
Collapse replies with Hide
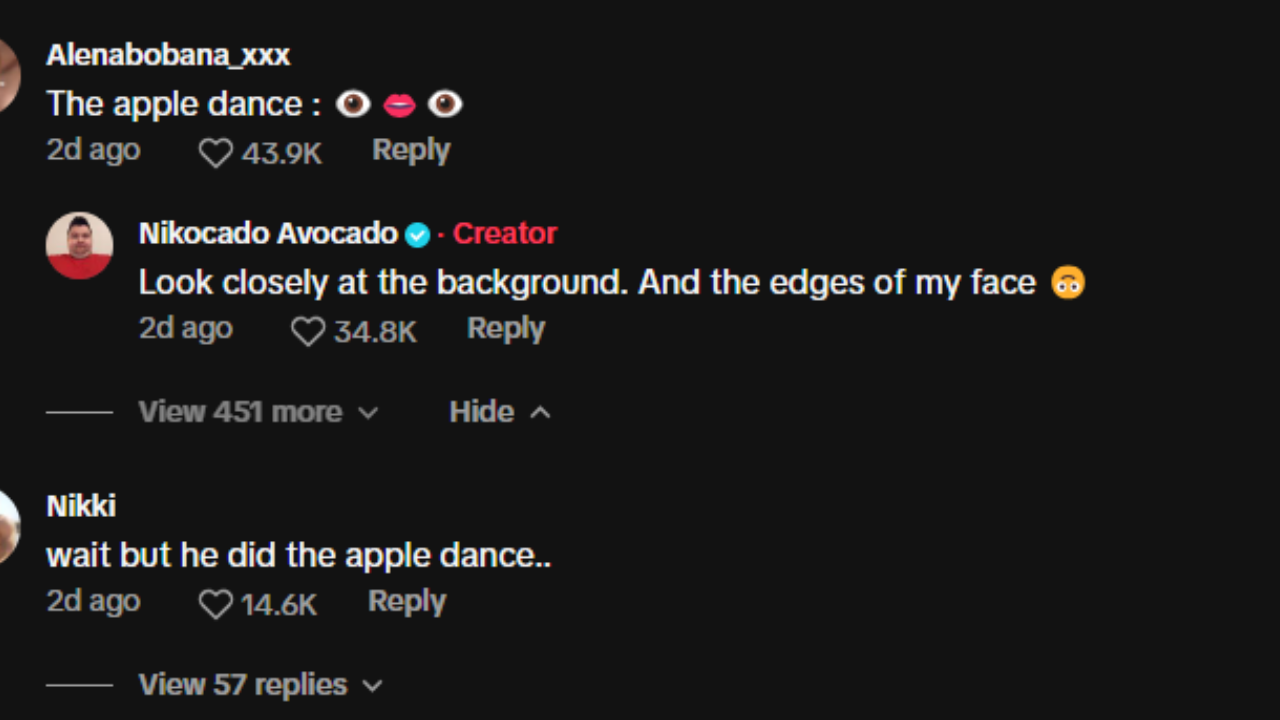[x=500, y=412]
